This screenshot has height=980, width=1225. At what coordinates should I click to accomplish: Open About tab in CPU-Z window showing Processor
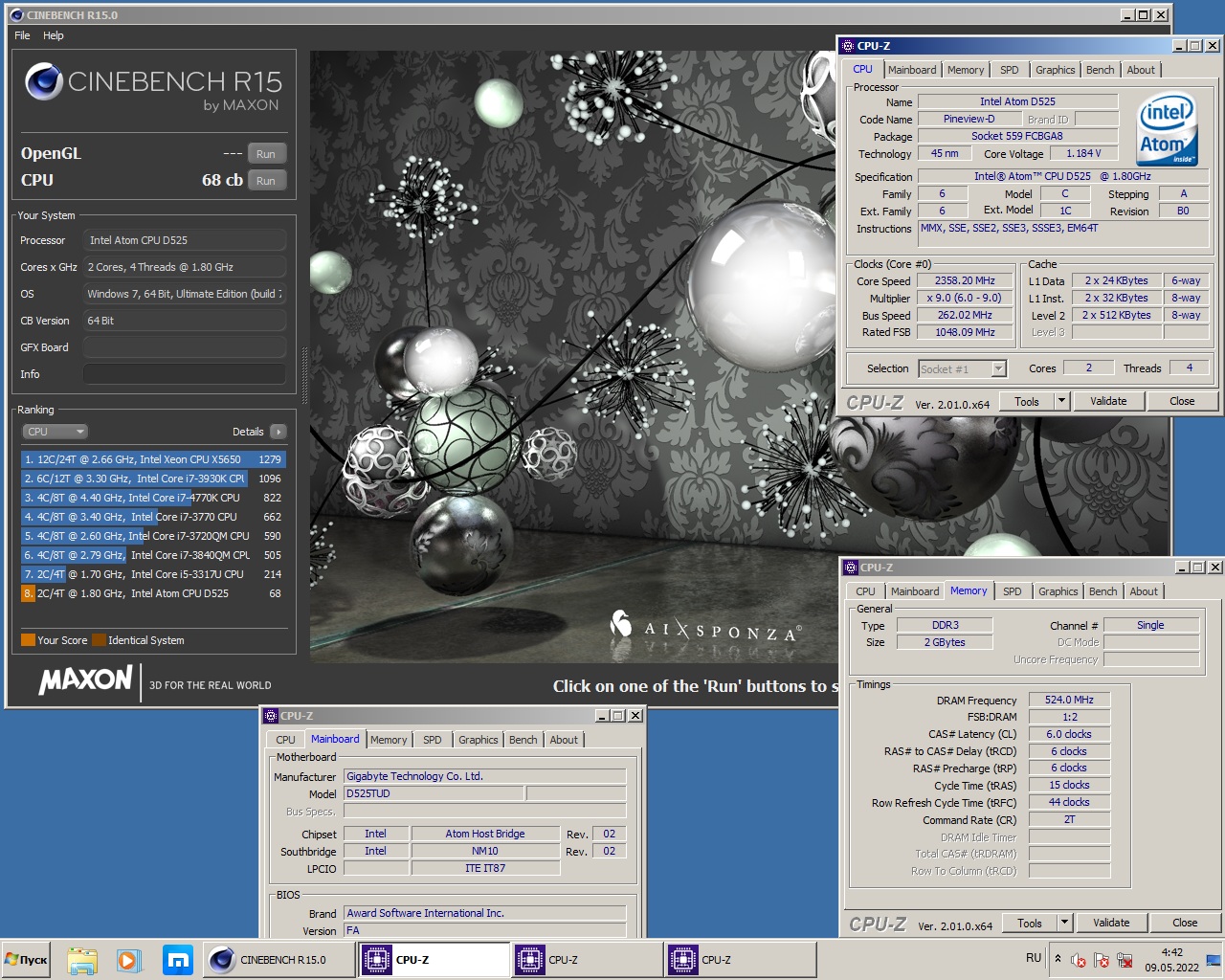pos(1141,70)
